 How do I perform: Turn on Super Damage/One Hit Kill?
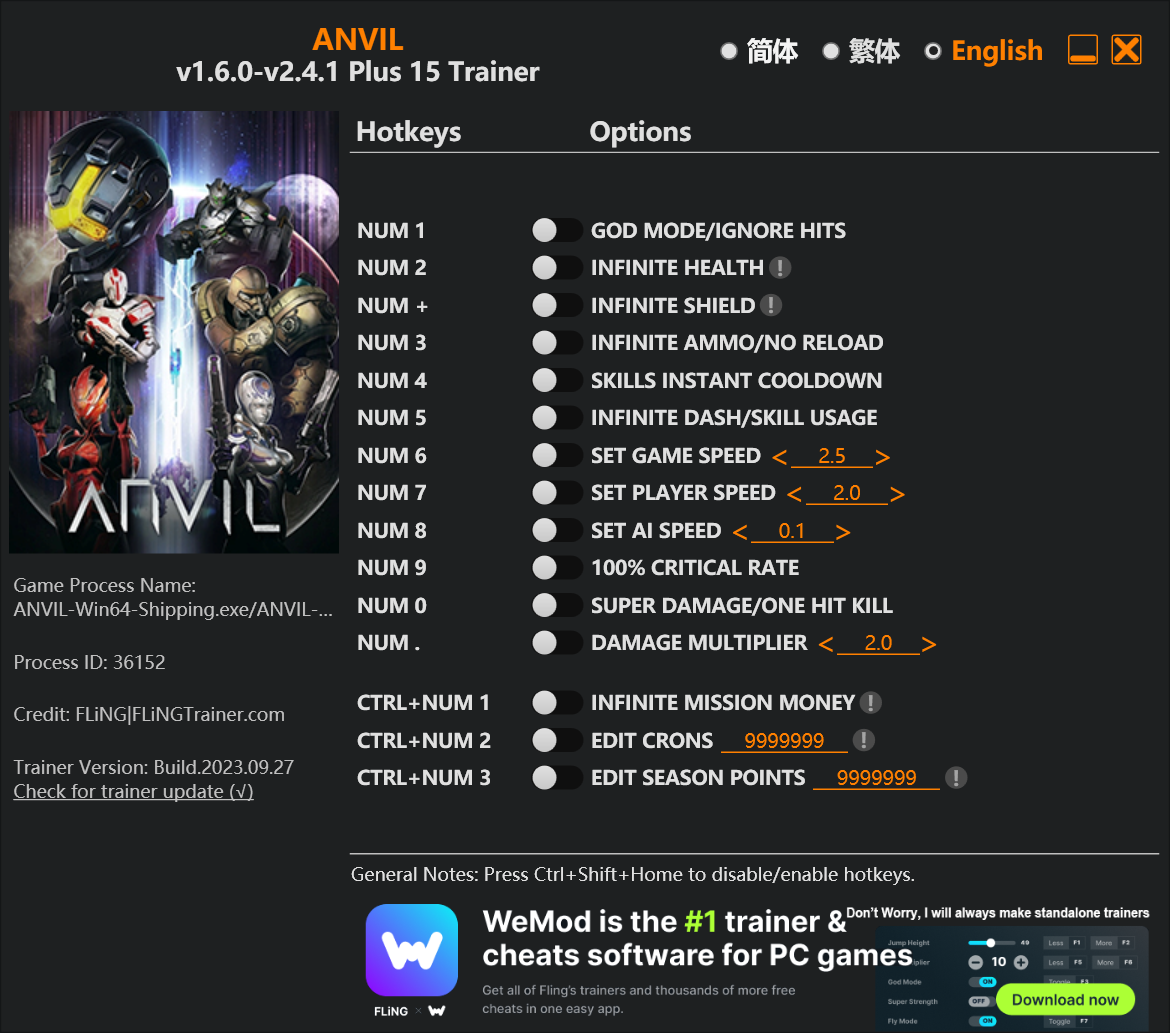[x=557, y=605]
